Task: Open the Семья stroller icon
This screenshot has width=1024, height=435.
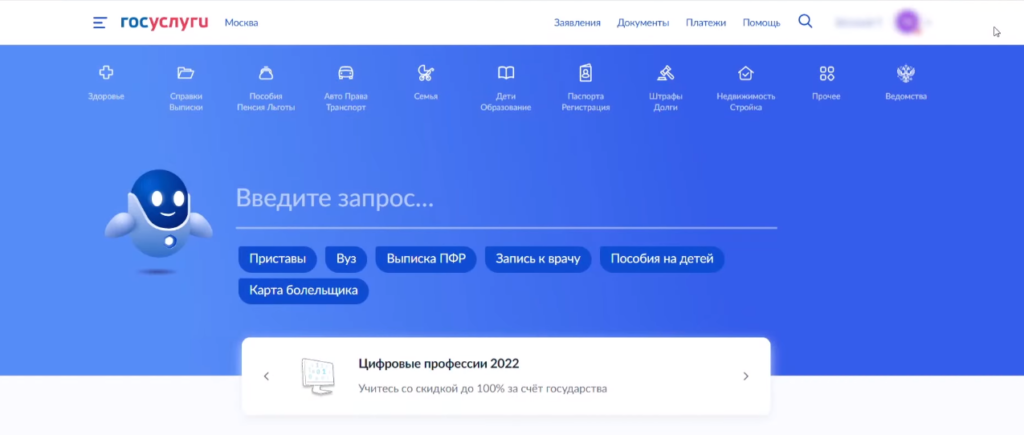Action: pyautogui.click(x=426, y=73)
